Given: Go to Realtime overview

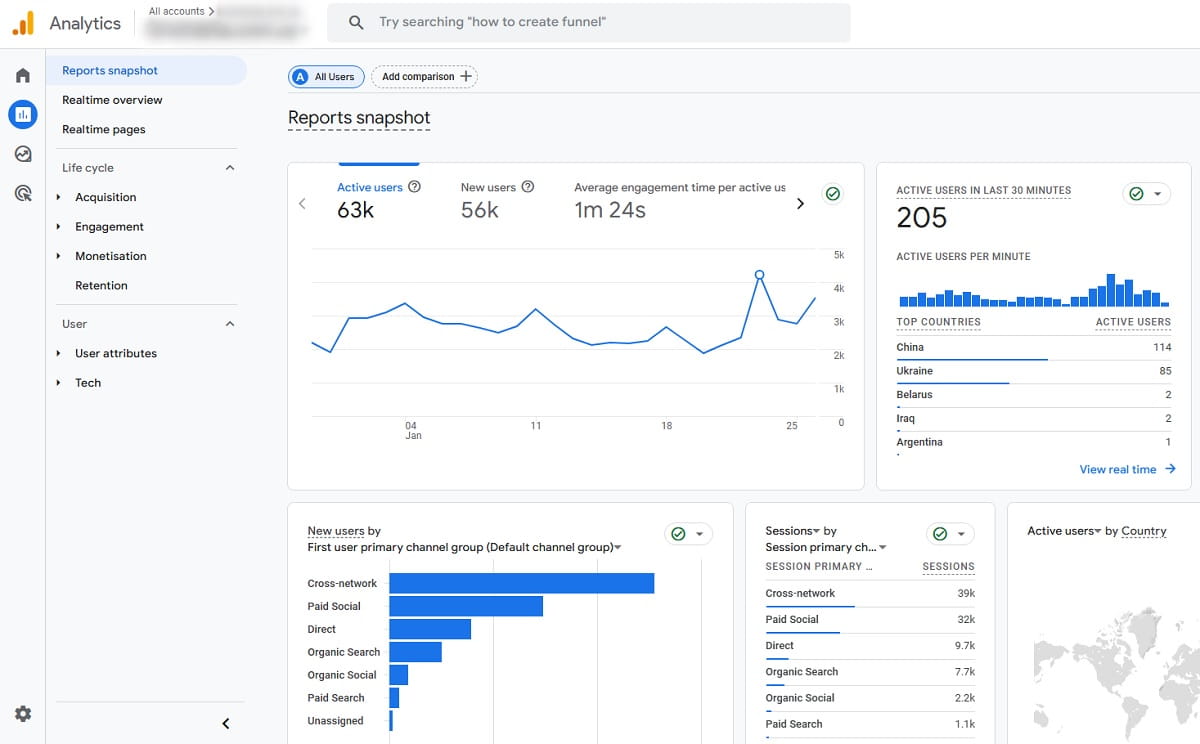Looking at the screenshot, I should (114, 100).
